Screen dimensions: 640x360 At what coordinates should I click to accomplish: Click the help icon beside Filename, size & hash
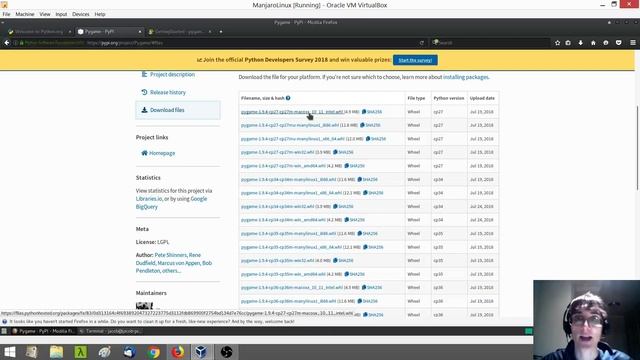click(x=288, y=98)
